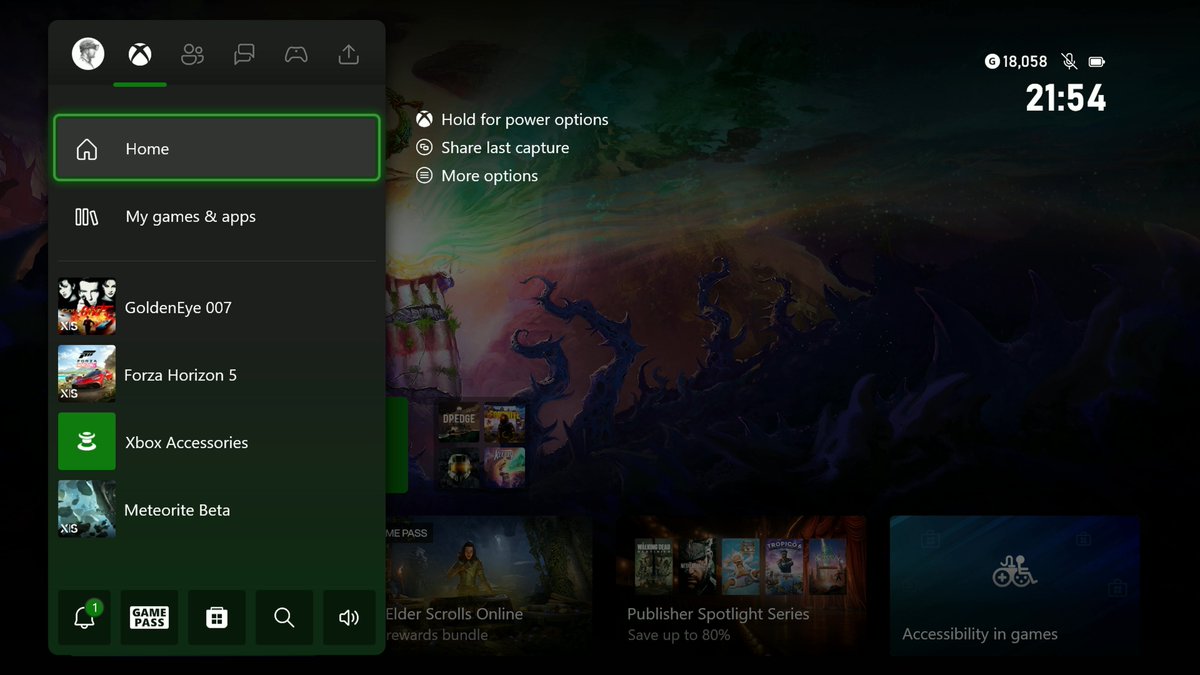Screen dimensions: 1200x675
Task: Click the house icon on the Home row
Action: pos(87,149)
